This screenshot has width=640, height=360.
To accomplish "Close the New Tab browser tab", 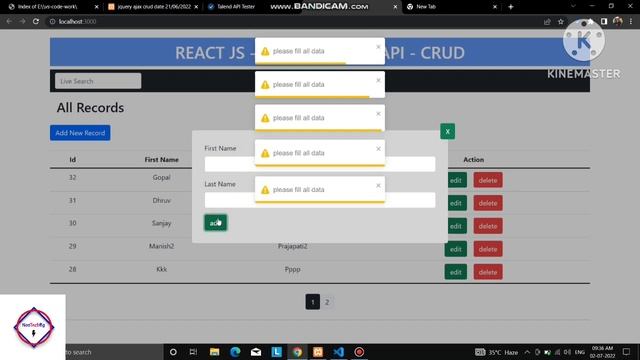I will pos(495,7).
